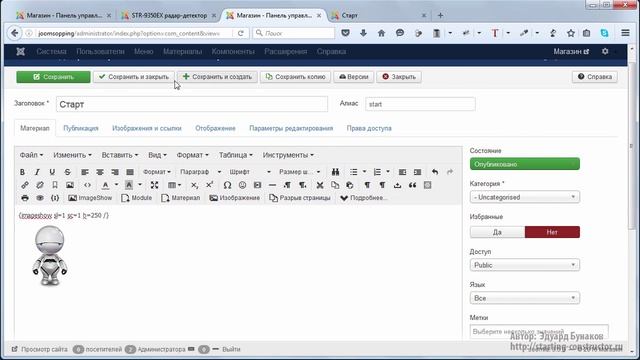Expand the bullet list style arrow
This screenshot has width=640, height=360.
click(x=364, y=172)
